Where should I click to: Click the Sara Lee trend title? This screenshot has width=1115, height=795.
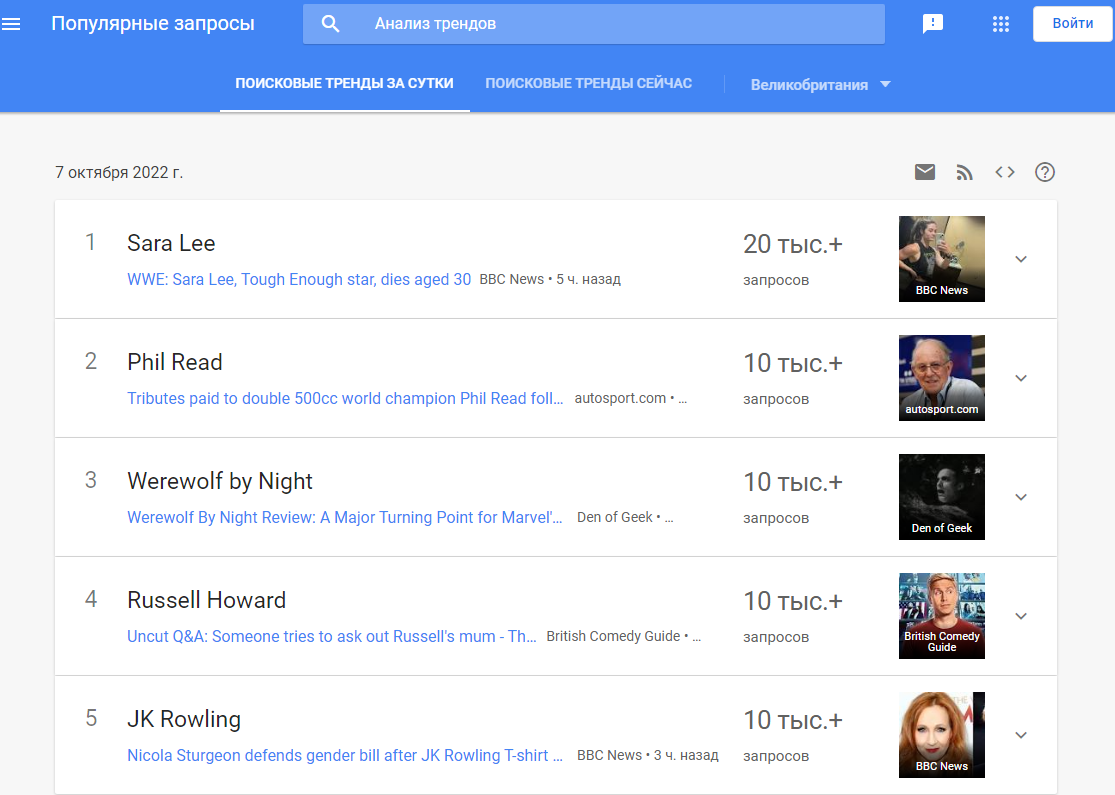[x=171, y=243]
